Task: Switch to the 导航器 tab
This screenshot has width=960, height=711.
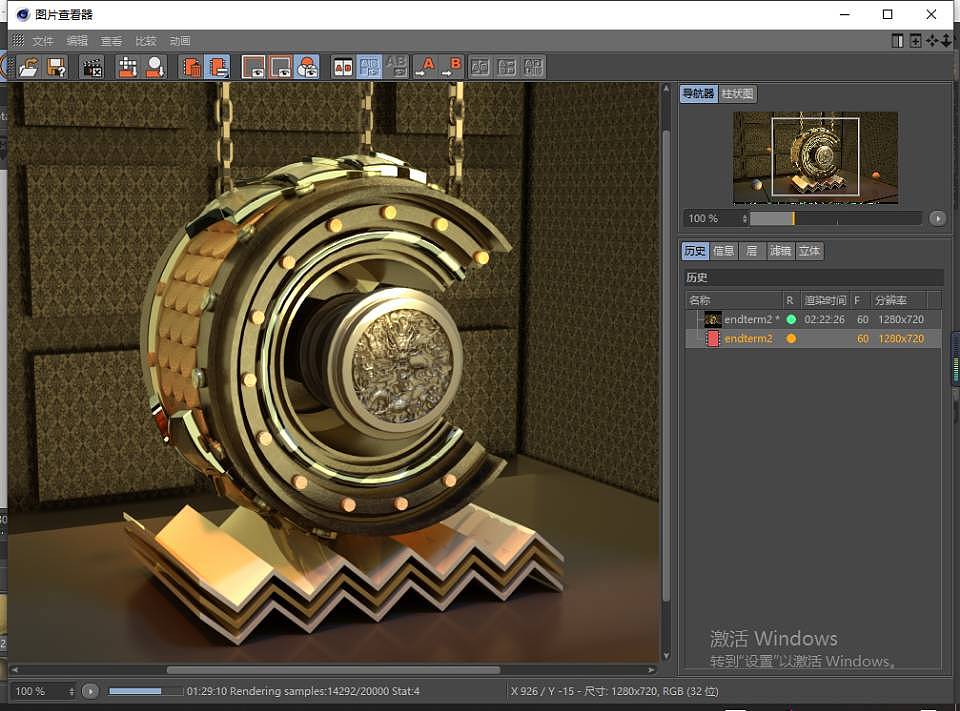Action: point(699,94)
